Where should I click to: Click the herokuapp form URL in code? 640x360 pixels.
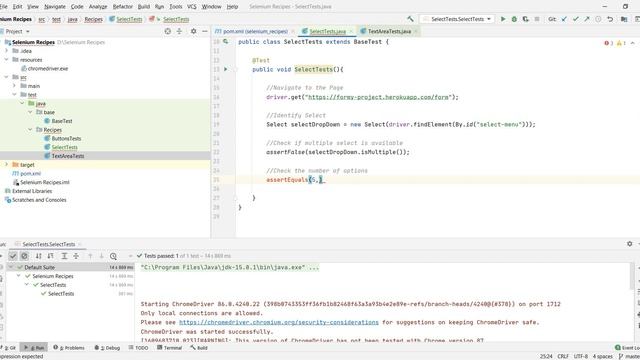[x=378, y=97]
